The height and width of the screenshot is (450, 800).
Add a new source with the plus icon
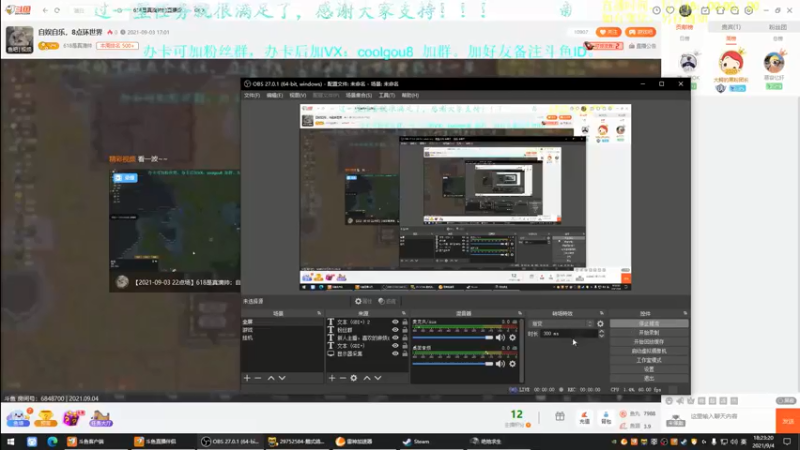332,378
